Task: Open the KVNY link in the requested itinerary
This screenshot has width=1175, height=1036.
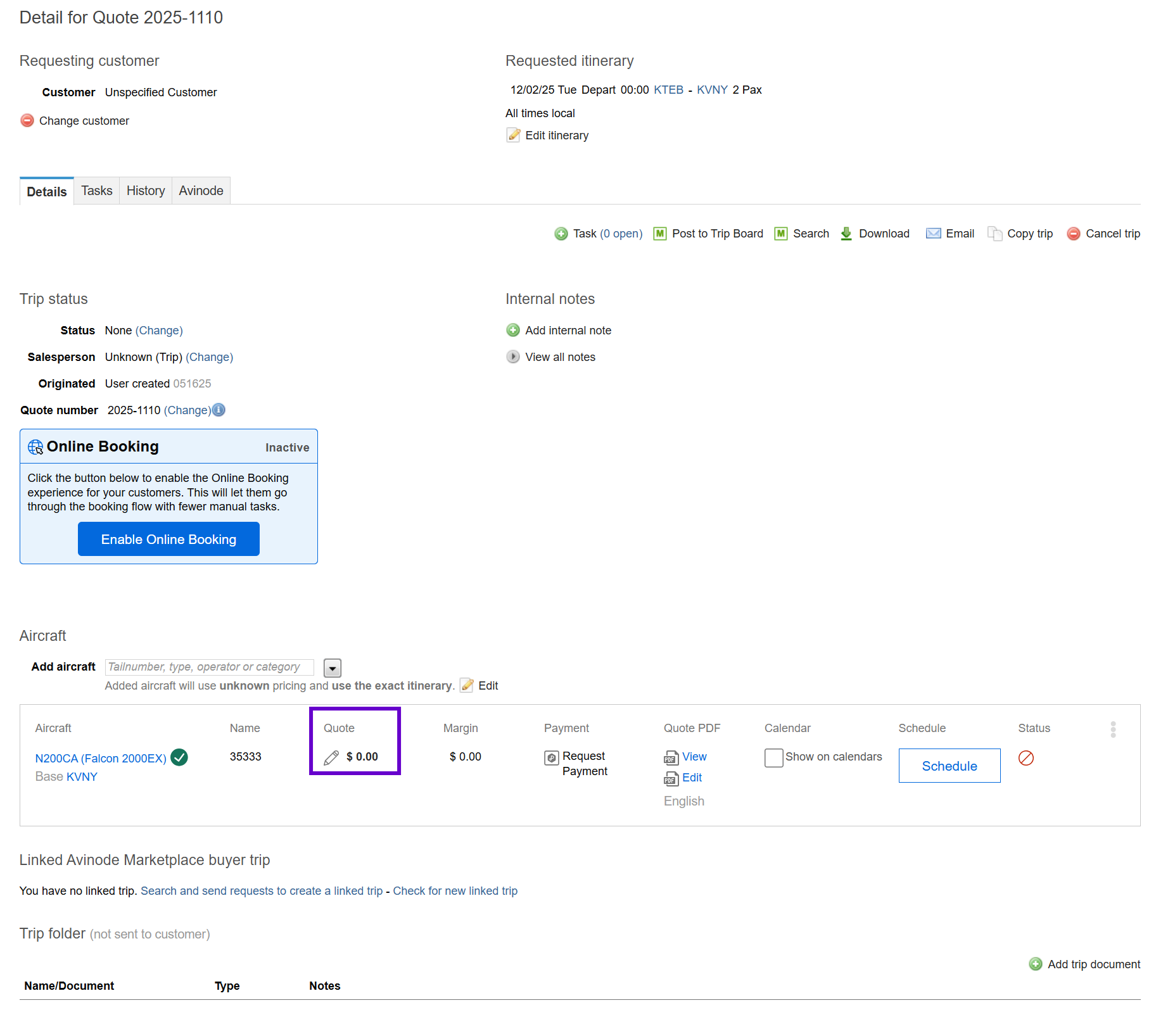Action: click(x=712, y=89)
